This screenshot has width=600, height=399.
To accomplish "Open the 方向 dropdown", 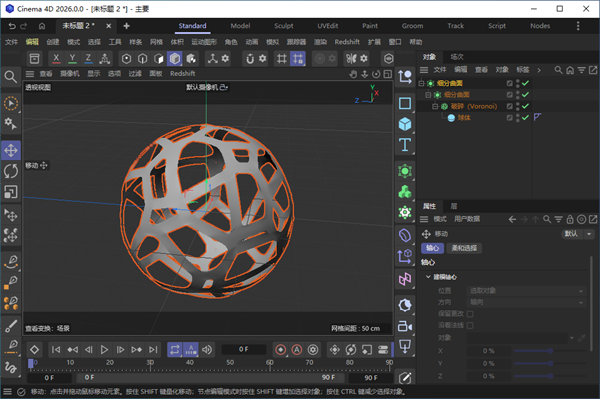I will [527, 302].
